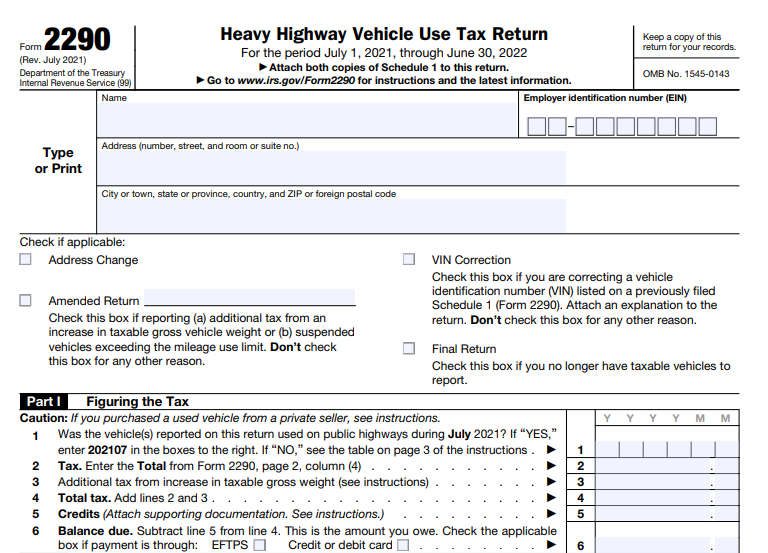Click the 'OMB No. 1545-0143' text
This screenshot has height=553, width=768.
(686, 74)
